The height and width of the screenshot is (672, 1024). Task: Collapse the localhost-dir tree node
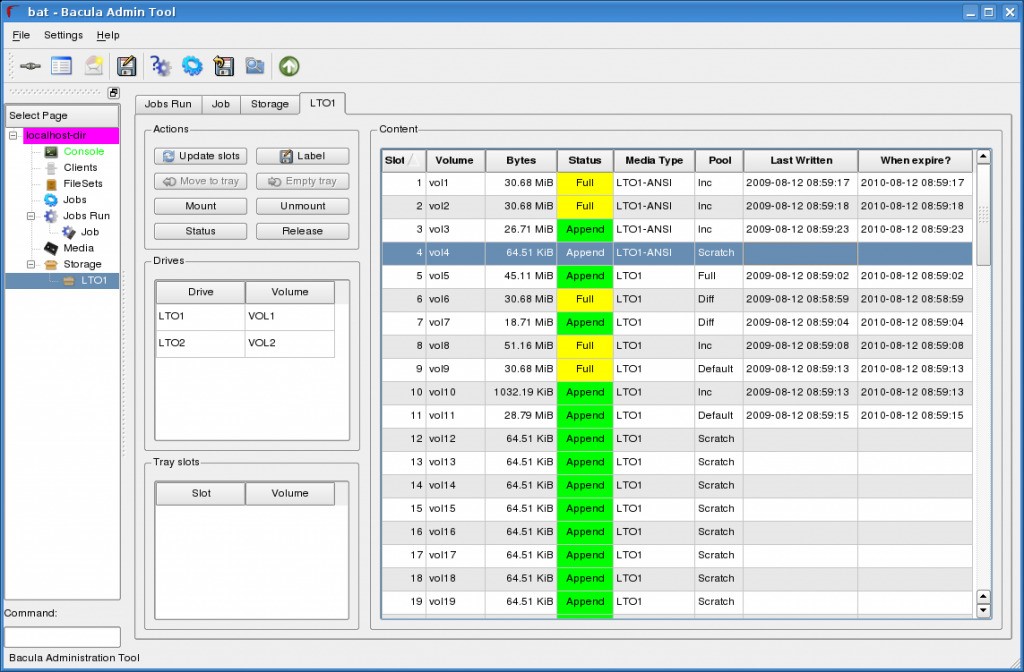14,136
